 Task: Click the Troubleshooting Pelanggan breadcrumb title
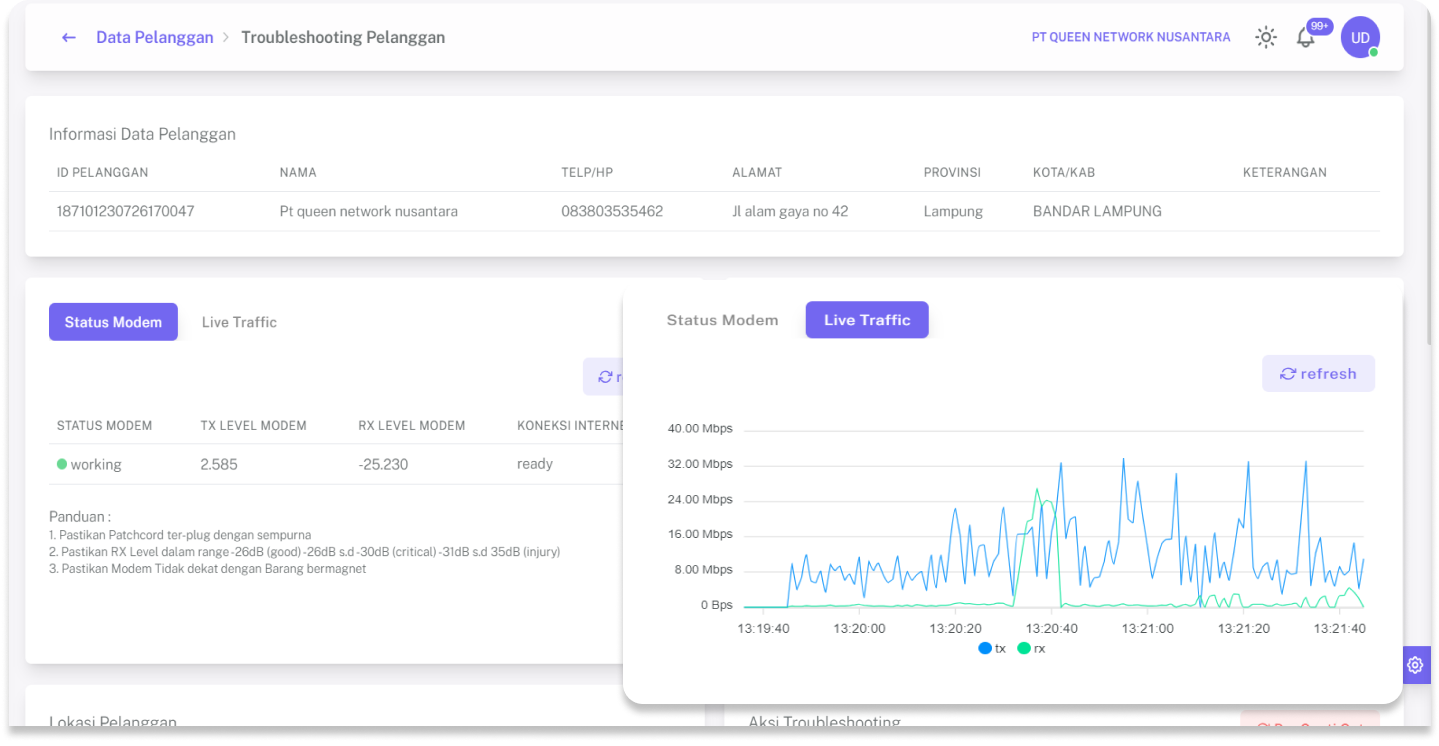343,38
